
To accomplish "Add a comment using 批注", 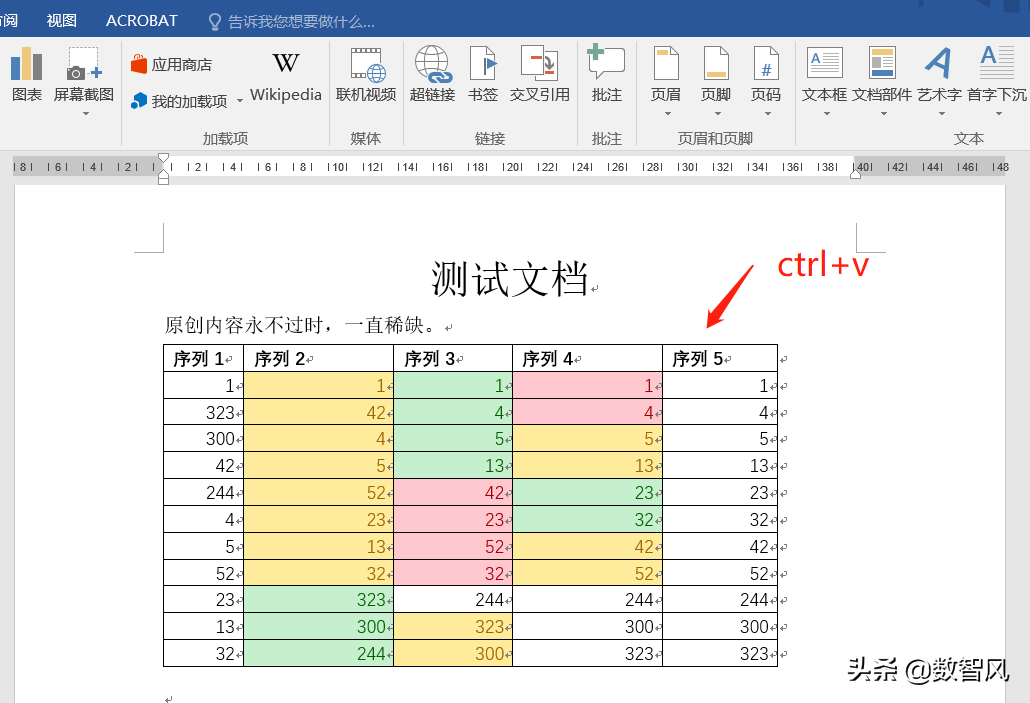I will [x=606, y=75].
